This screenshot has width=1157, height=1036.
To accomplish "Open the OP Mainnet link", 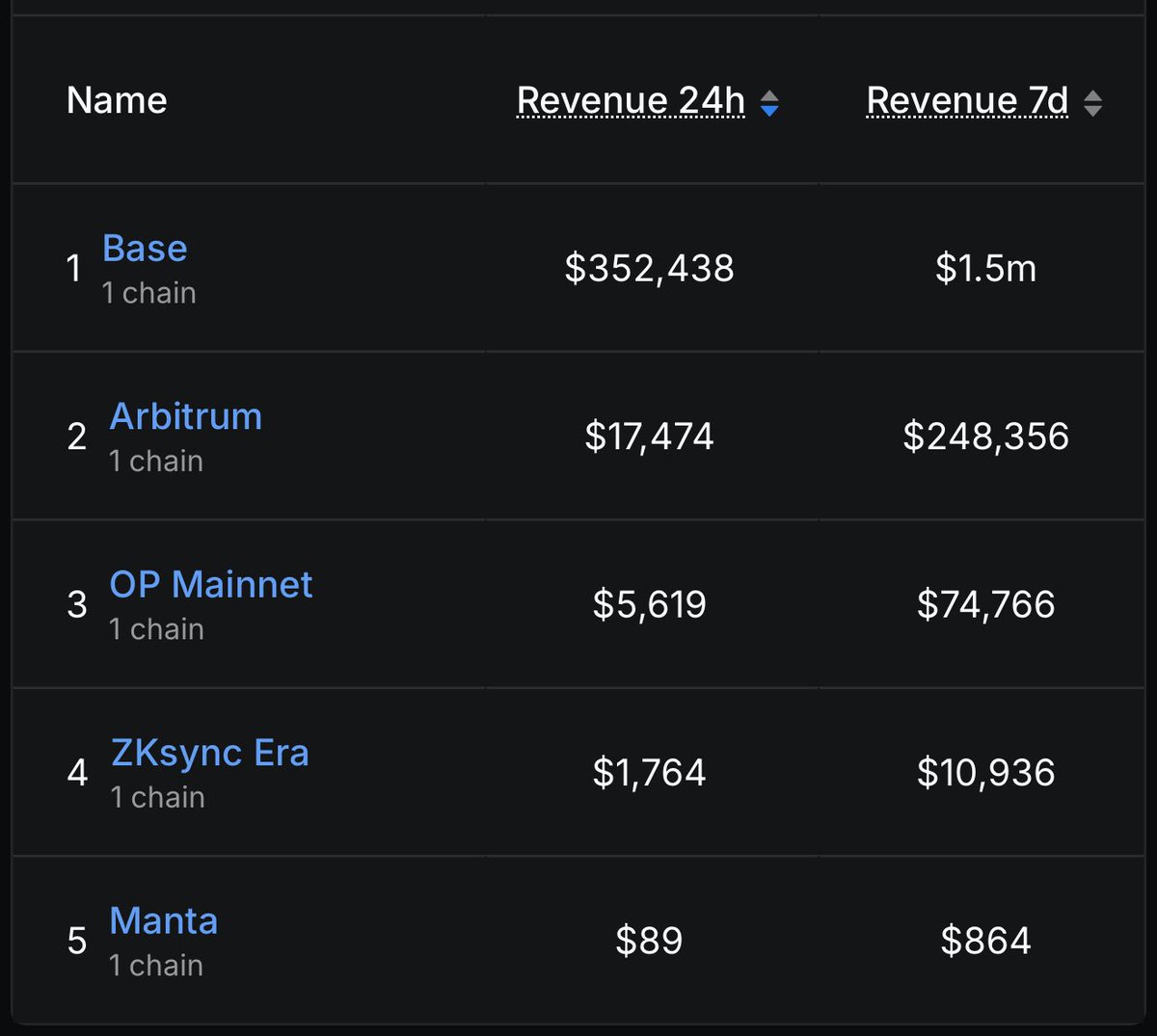I will [x=211, y=585].
